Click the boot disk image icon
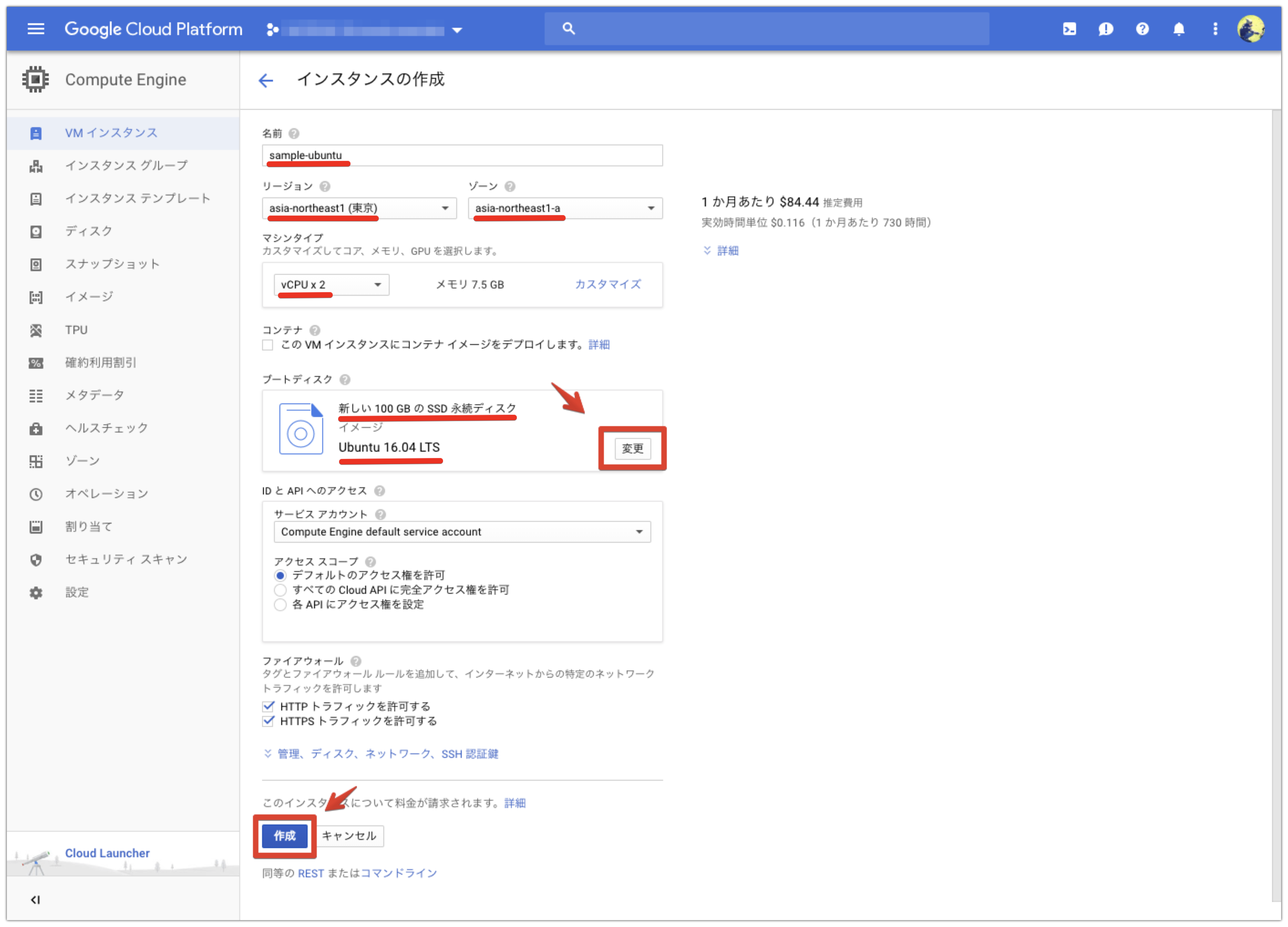This screenshot has height=927, width=1288. click(301, 429)
